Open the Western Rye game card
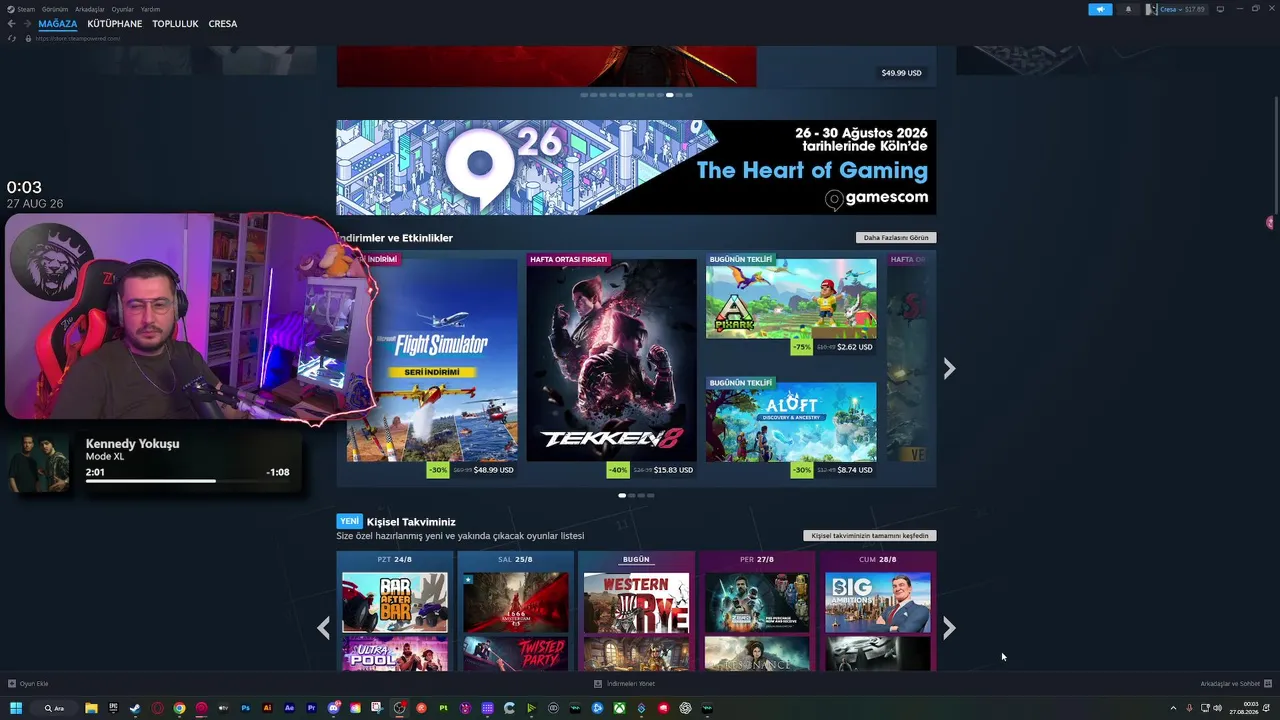 click(x=636, y=602)
